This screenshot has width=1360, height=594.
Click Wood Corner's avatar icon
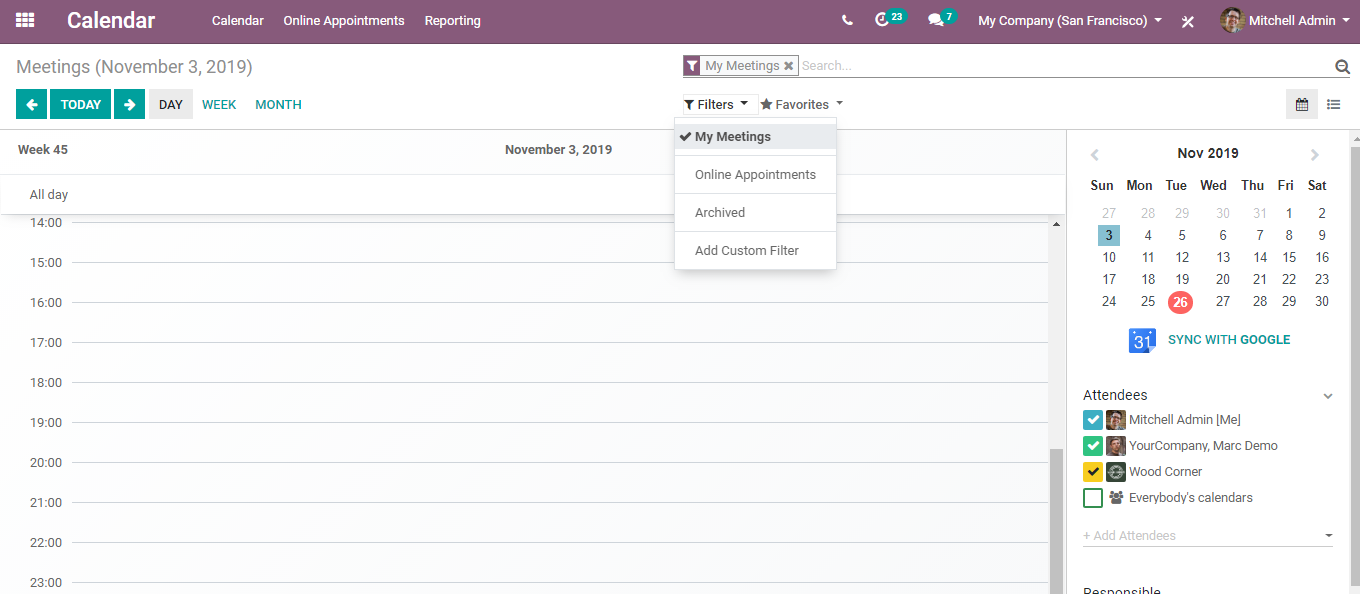[x=1116, y=472]
